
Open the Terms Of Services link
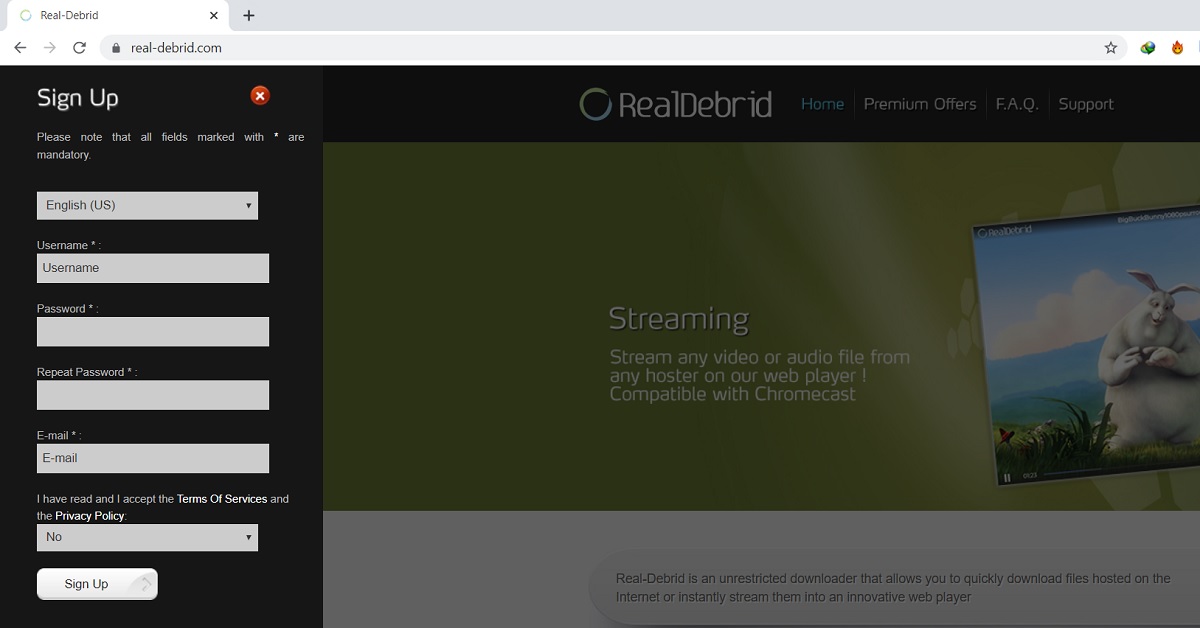(x=222, y=499)
